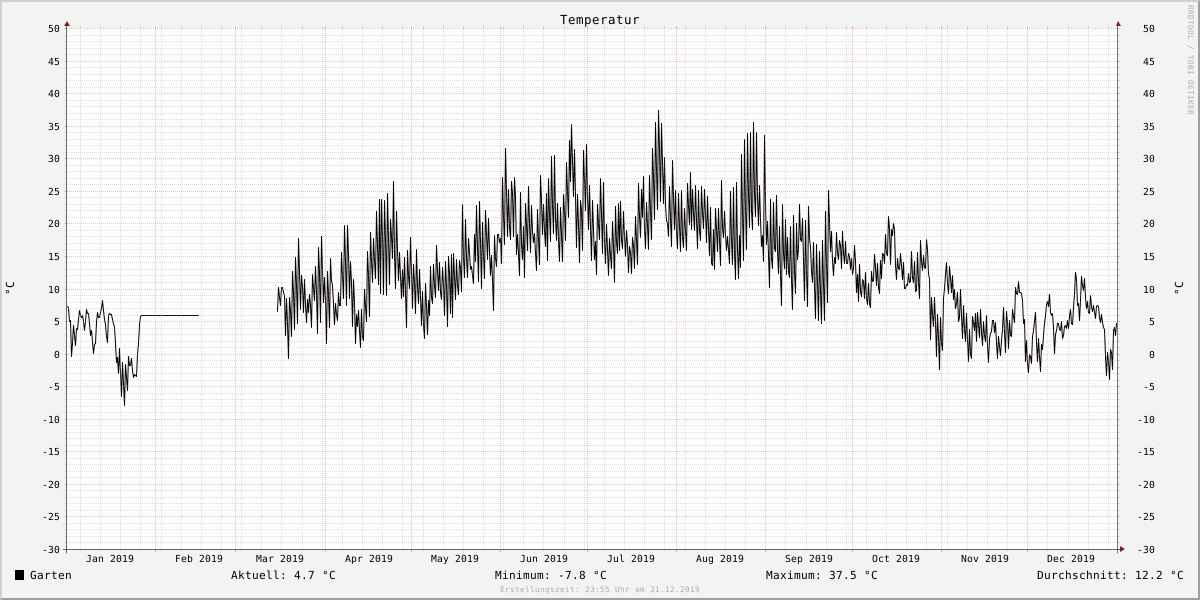Click the right-axis °C unit label

(x=1178, y=288)
